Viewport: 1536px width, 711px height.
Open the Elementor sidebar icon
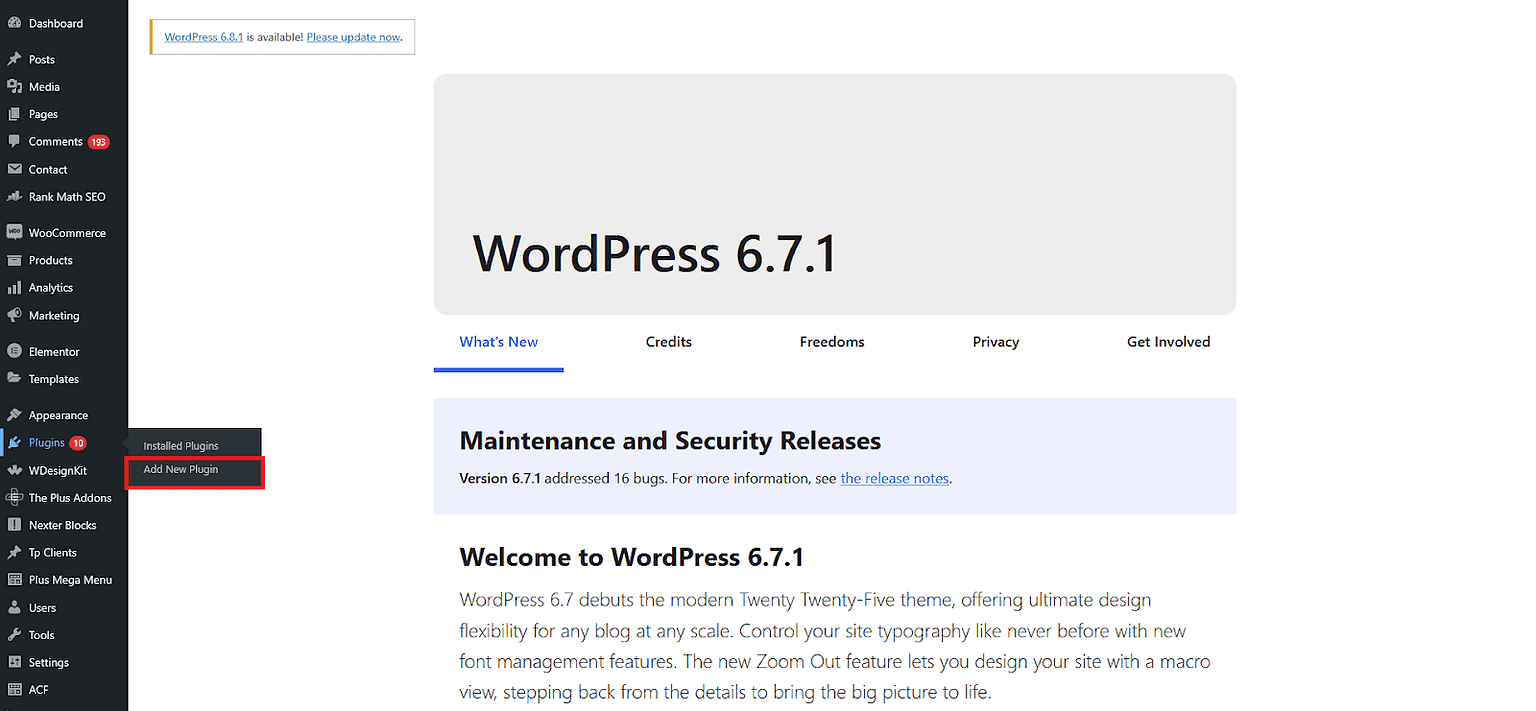(14, 351)
